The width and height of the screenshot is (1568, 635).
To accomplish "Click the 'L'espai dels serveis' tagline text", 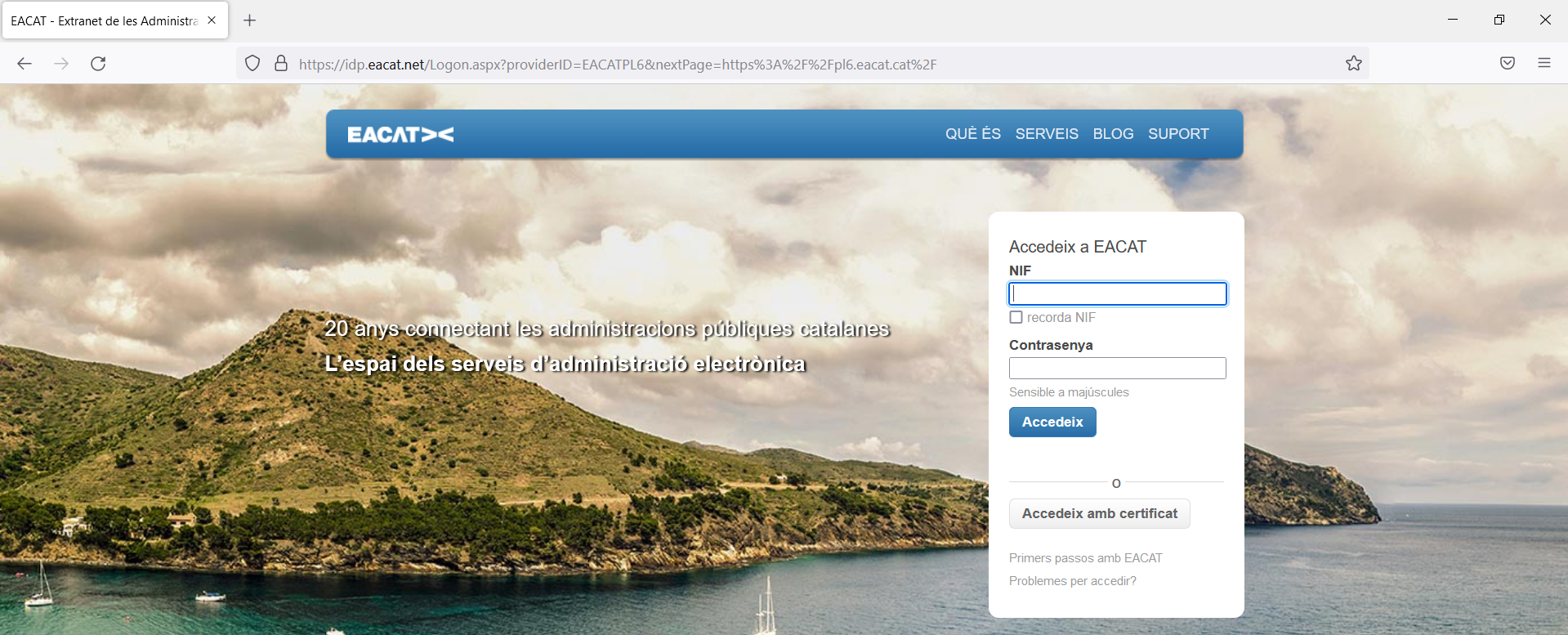I will click(565, 364).
